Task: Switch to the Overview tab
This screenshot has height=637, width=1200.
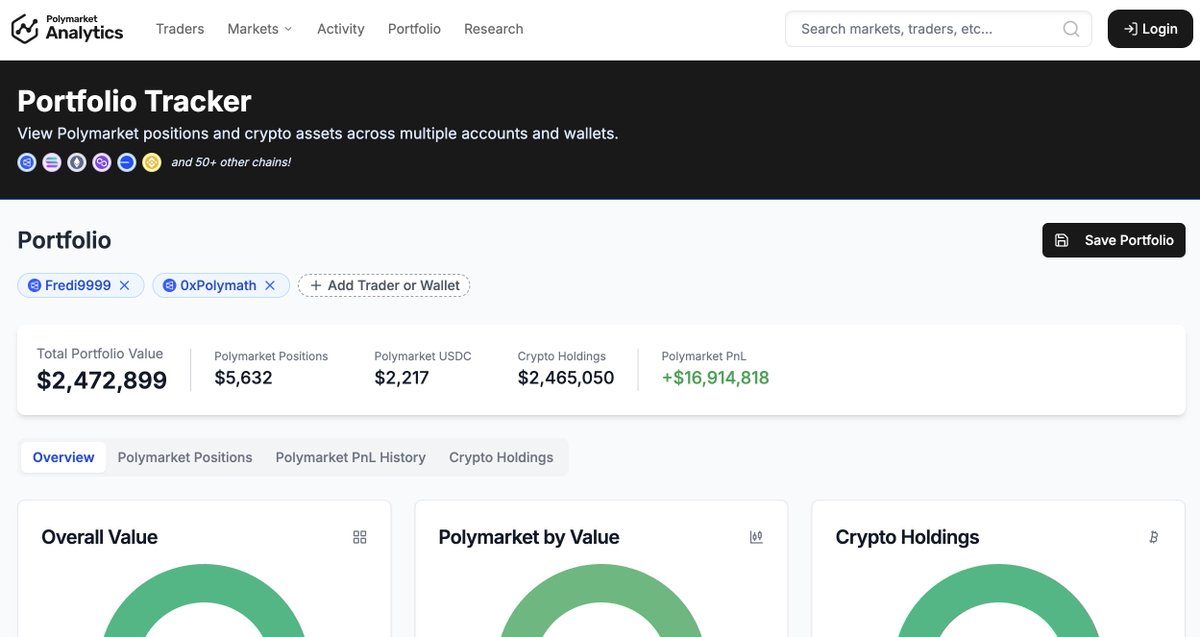Action: pos(63,457)
